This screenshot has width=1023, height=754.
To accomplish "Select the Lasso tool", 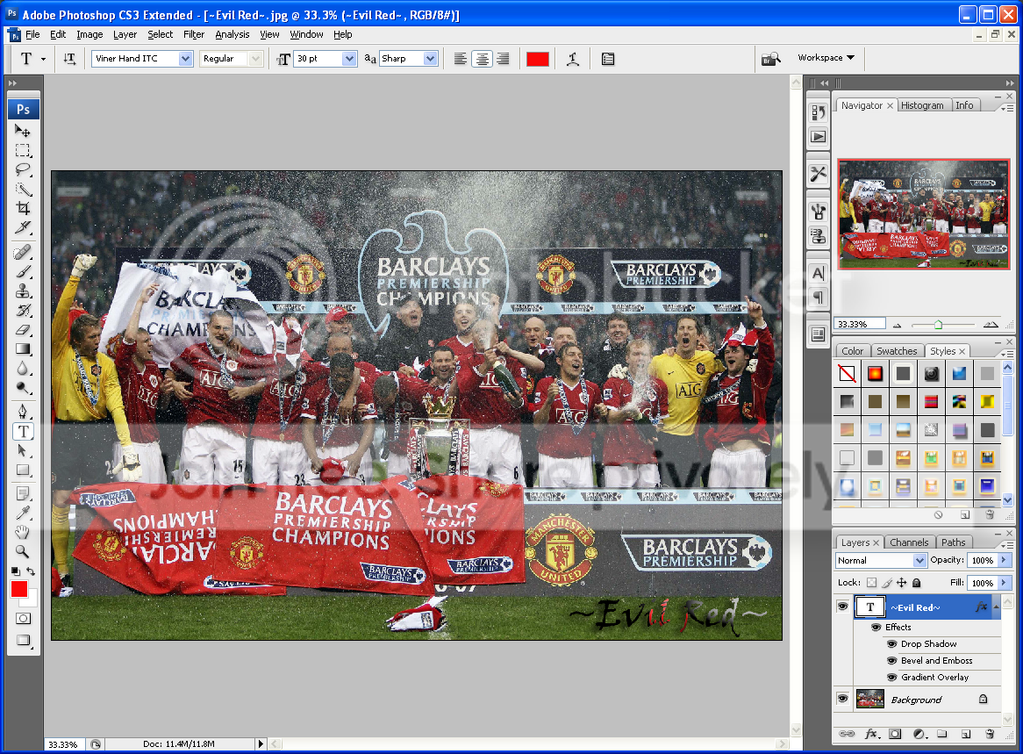I will (x=23, y=170).
